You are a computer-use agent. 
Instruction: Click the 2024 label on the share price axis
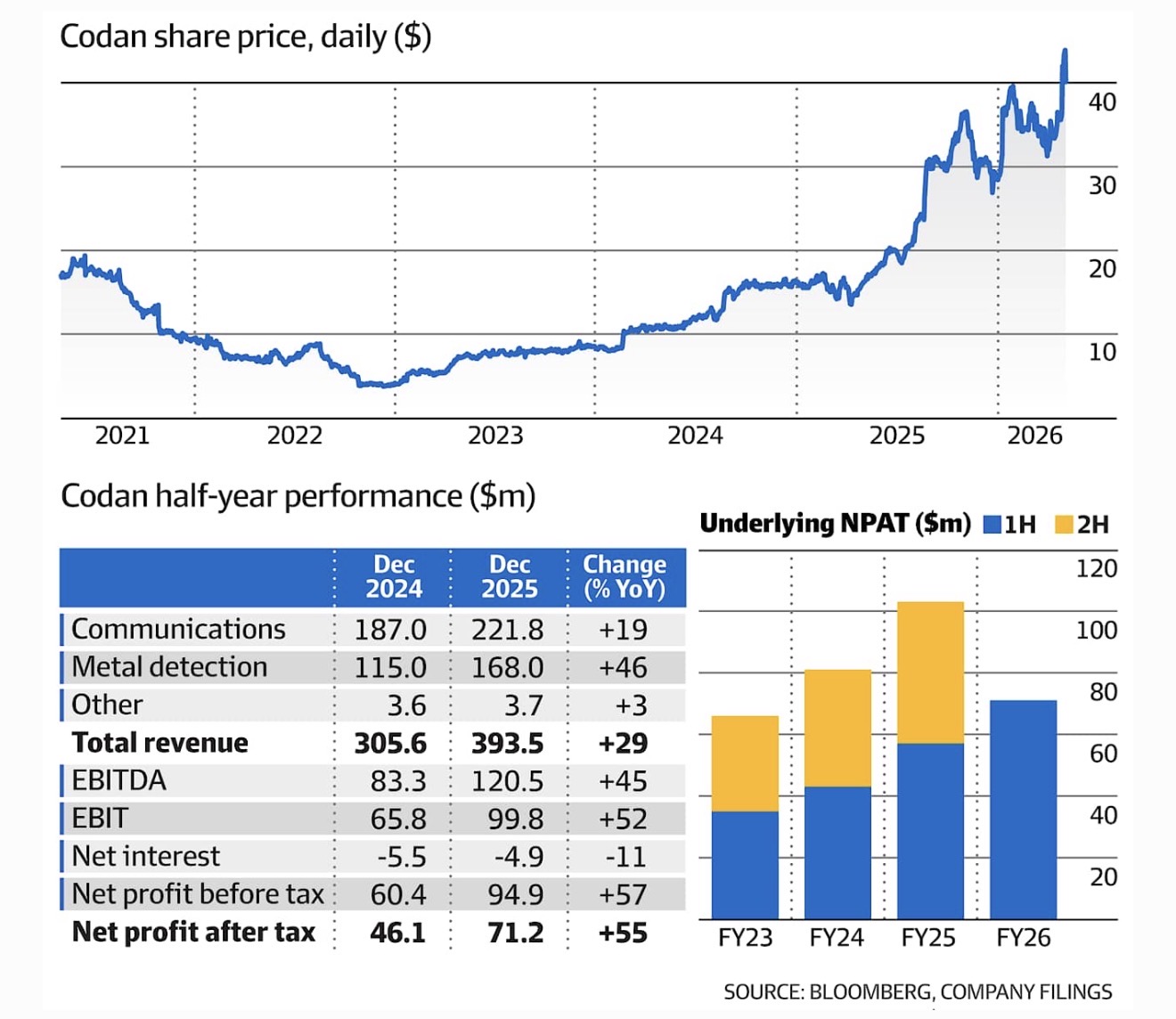tap(695, 436)
